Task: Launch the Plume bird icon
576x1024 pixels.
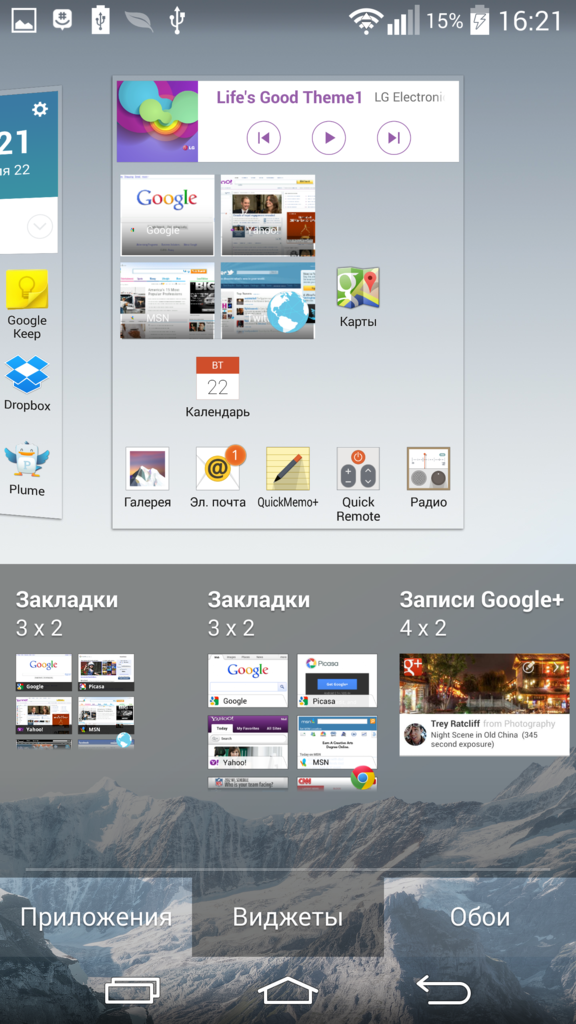Action: click(x=27, y=460)
